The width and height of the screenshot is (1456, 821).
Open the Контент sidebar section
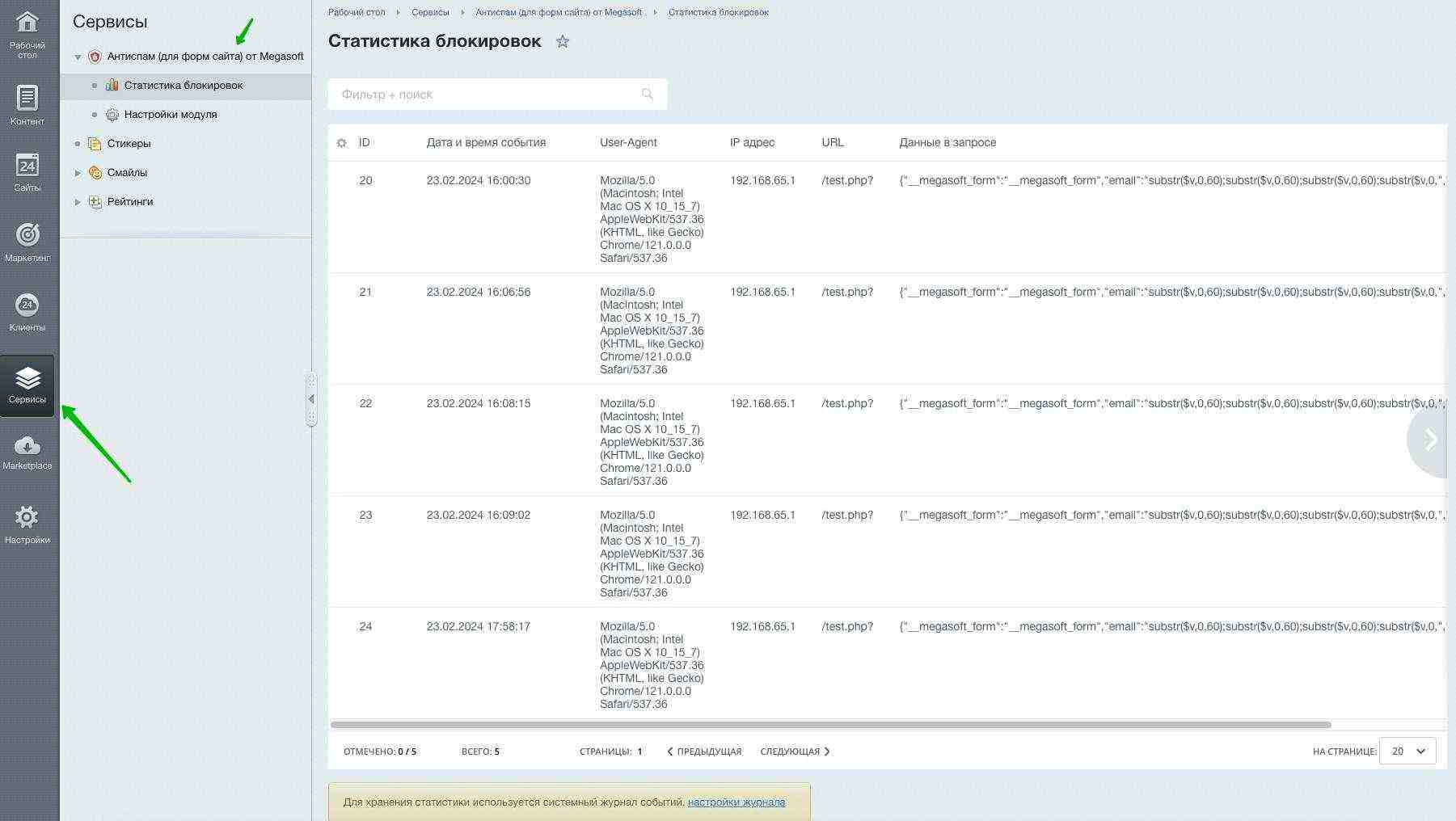pyautogui.click(x=27, y=105)
